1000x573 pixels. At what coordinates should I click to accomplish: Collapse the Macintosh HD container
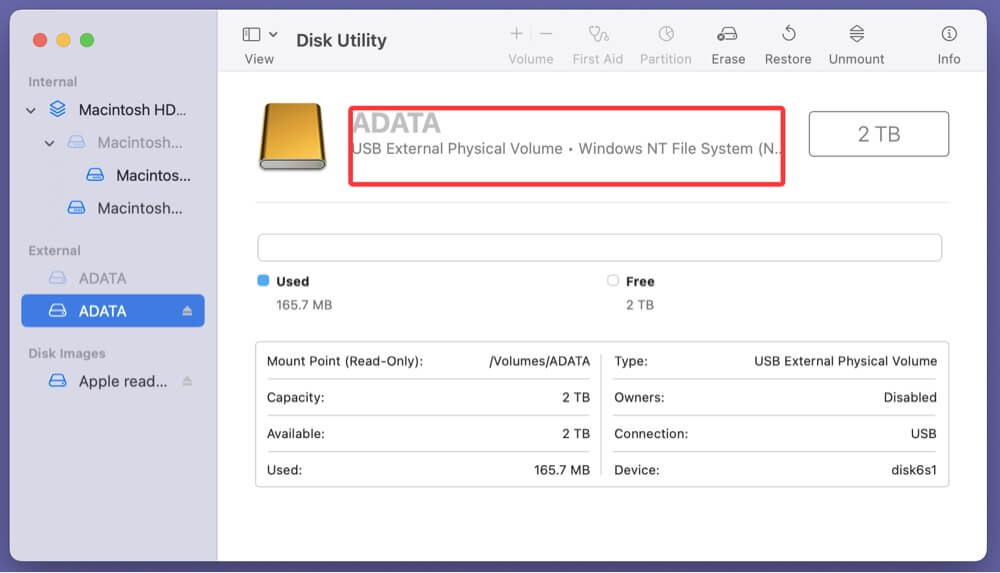pos(31,110)
